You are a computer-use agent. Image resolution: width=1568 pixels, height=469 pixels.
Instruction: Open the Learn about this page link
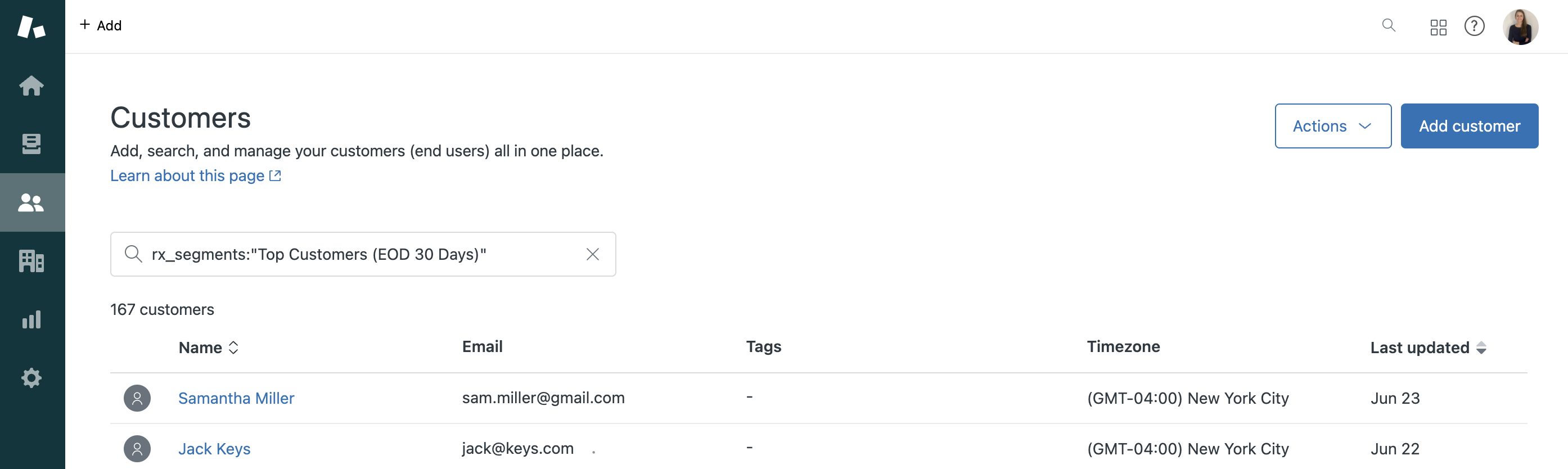coord(195,176)
